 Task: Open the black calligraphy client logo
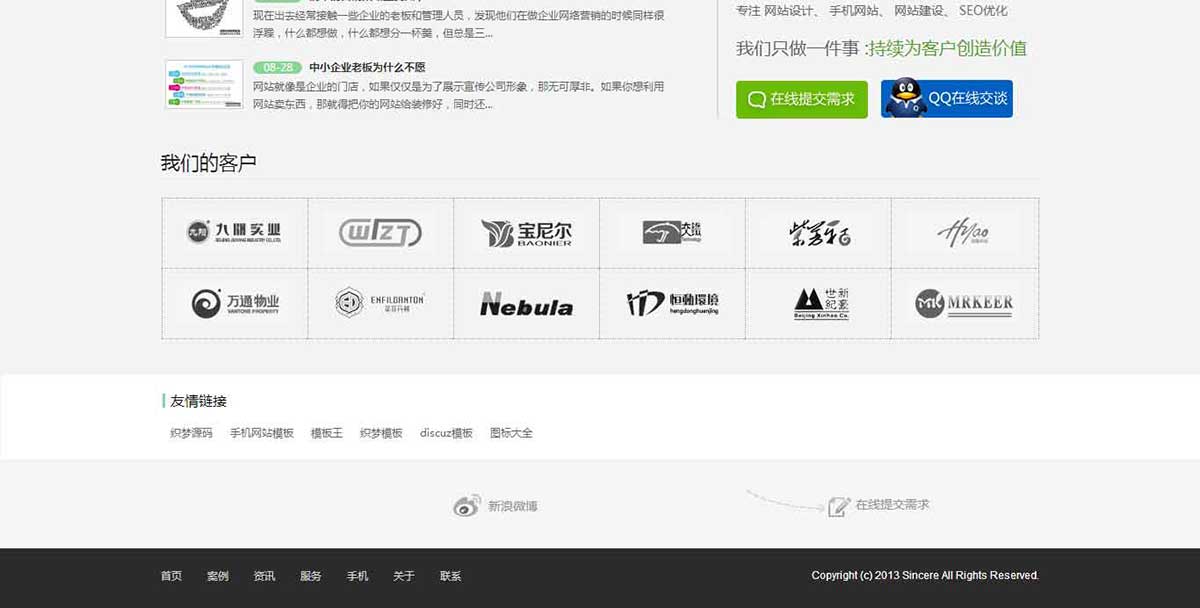[819, 233]
